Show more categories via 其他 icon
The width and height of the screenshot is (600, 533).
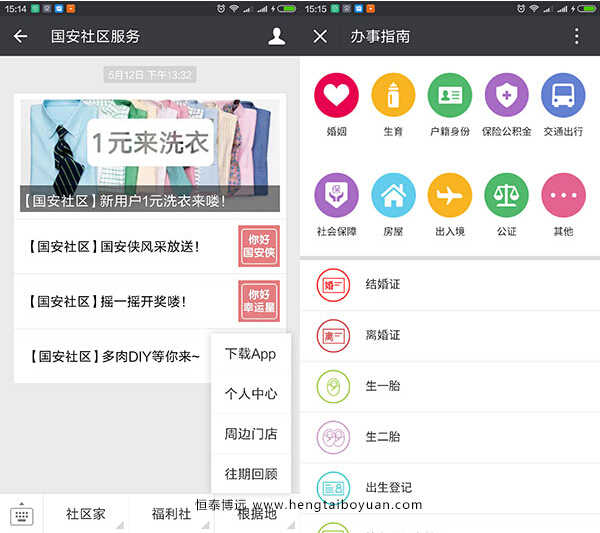563,195
